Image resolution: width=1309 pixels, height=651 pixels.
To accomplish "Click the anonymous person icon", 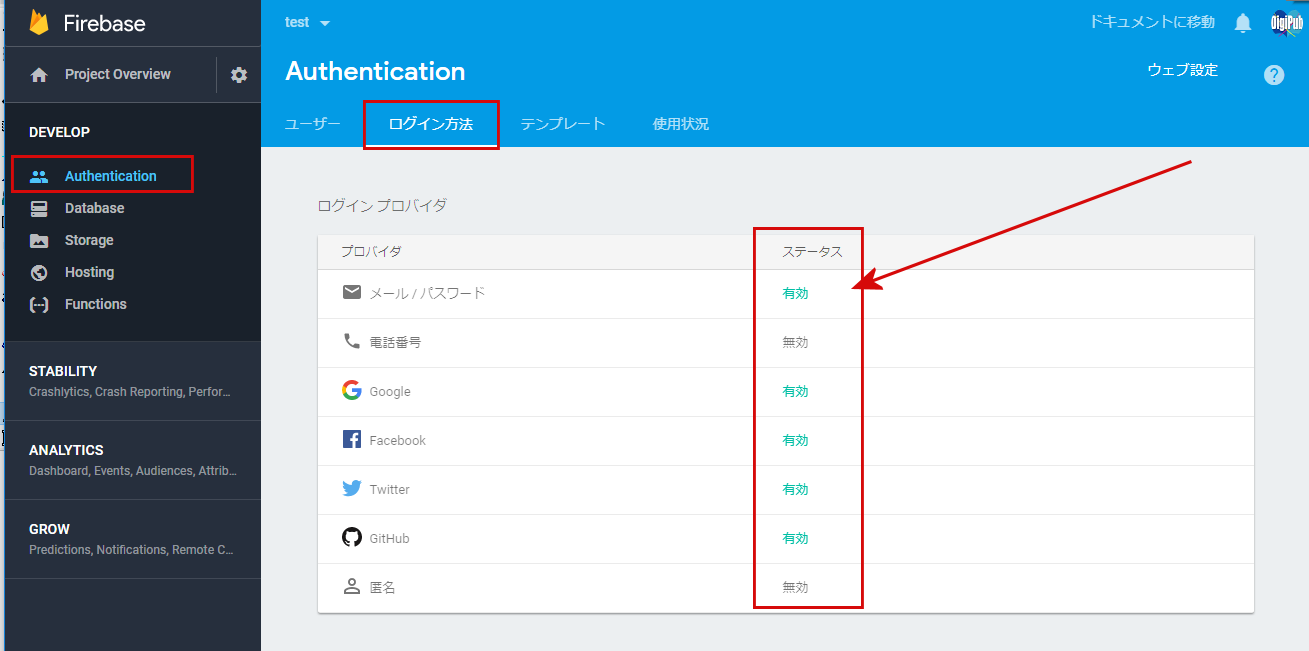I will click(351, 586).
